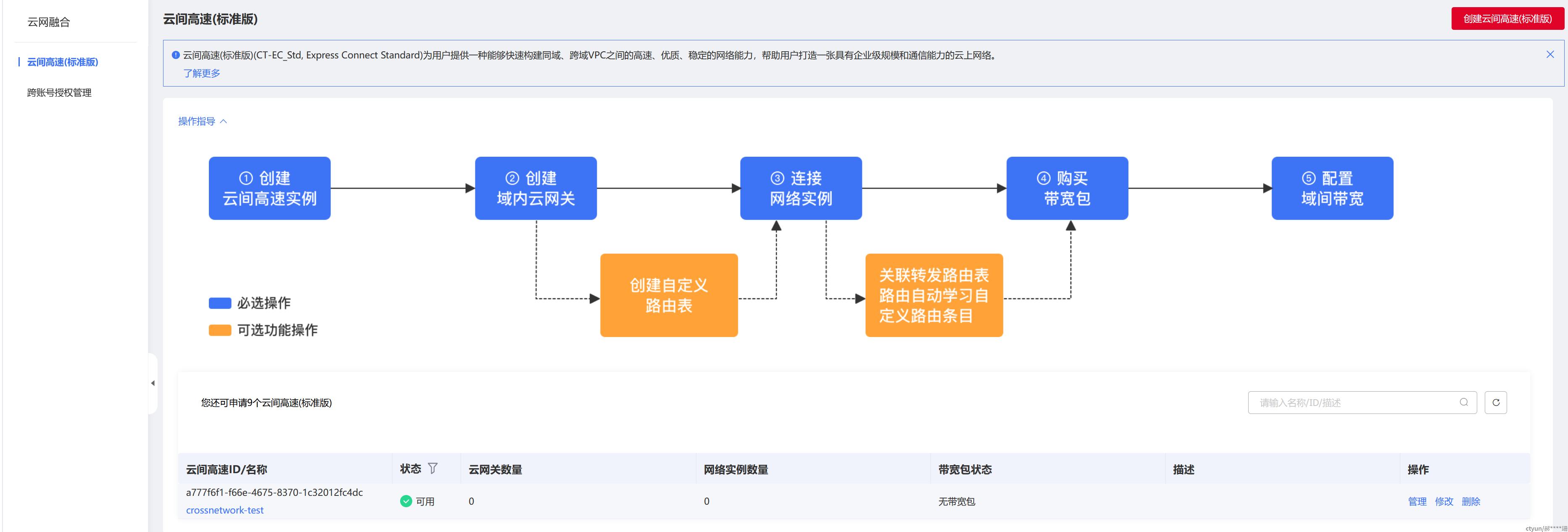Click the 可用 status text

point(425,502)
